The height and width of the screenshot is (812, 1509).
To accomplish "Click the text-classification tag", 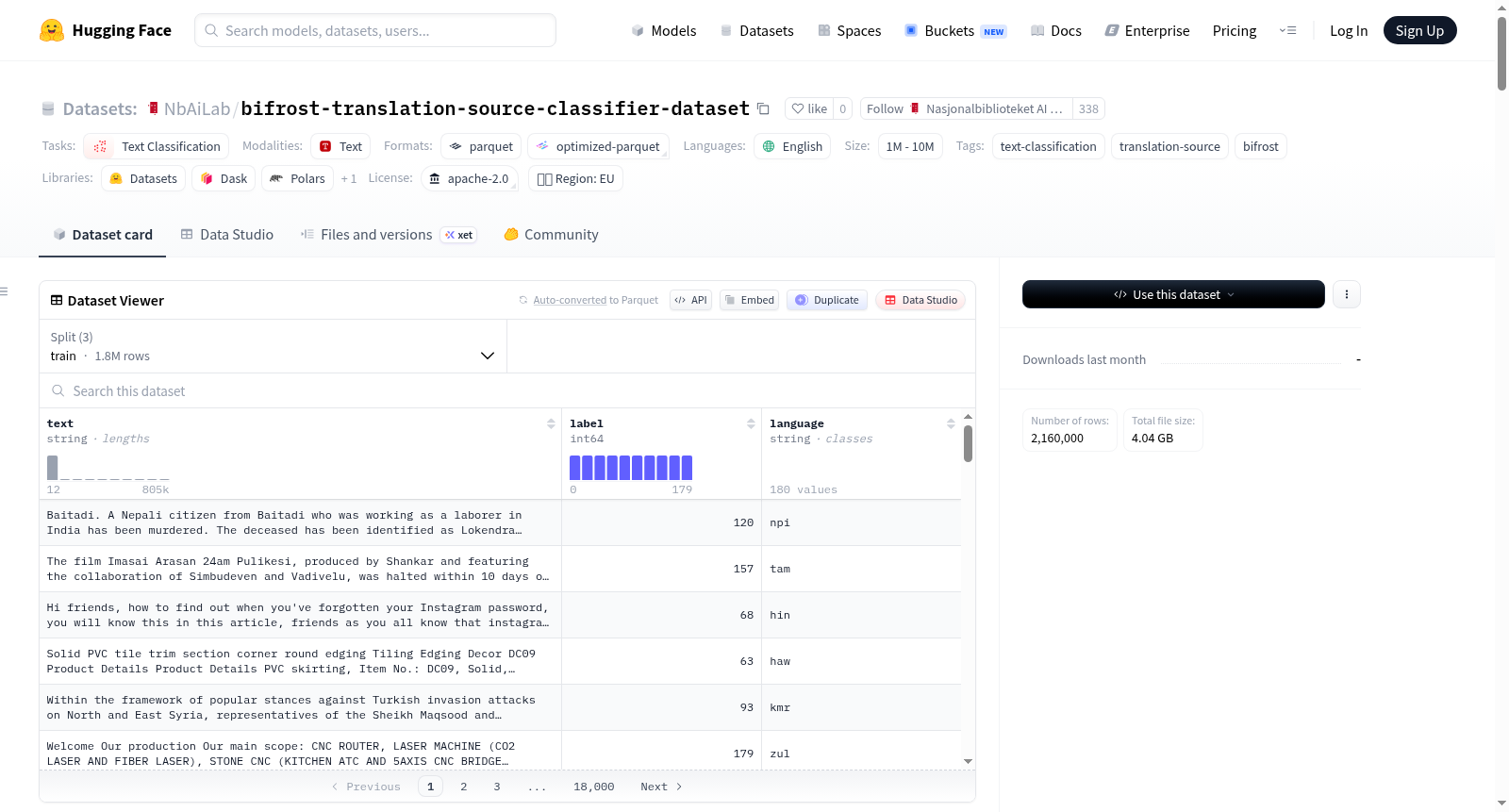I will [x=1048, y=146].
